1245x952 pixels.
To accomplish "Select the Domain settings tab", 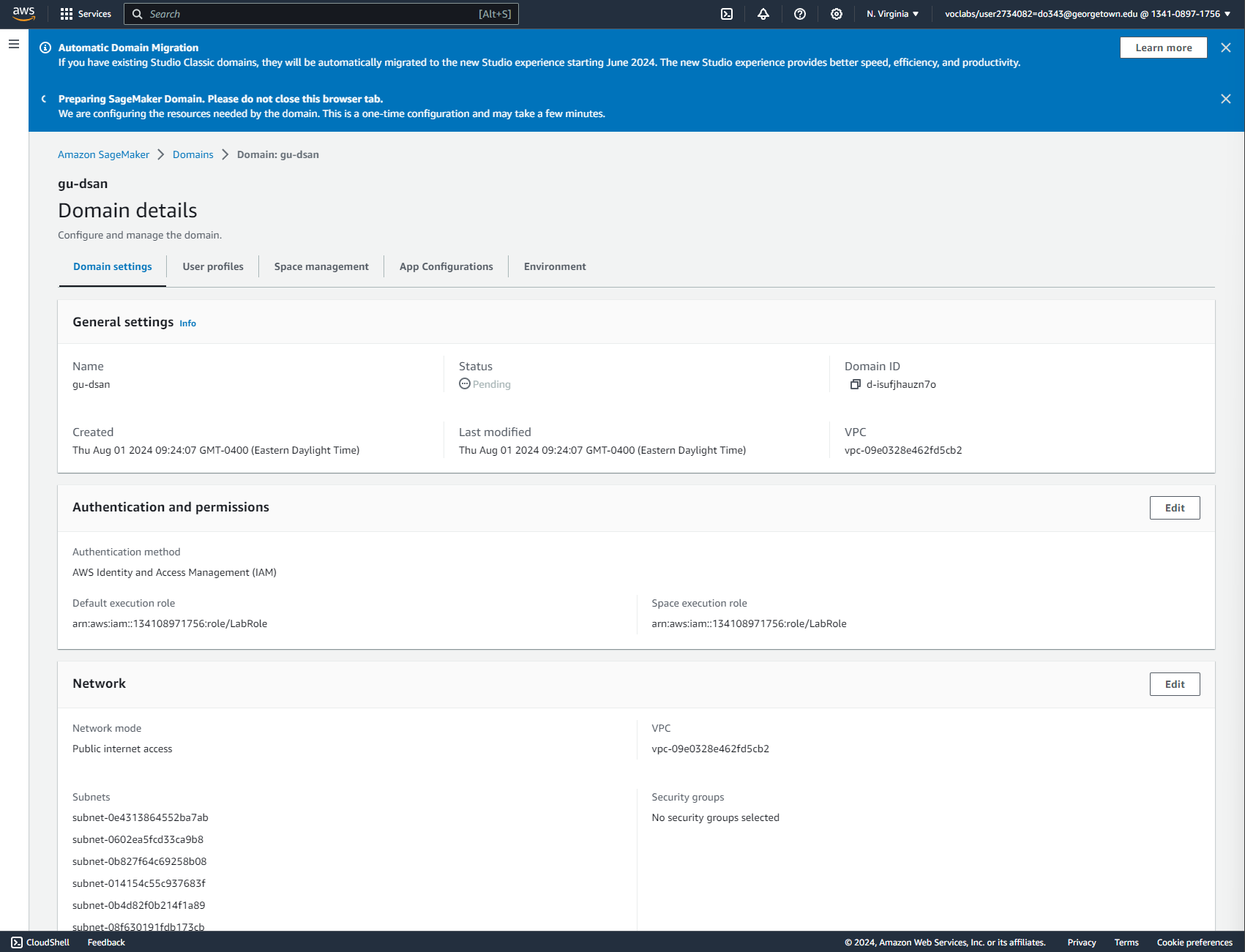I will click(x=113, y=266).
